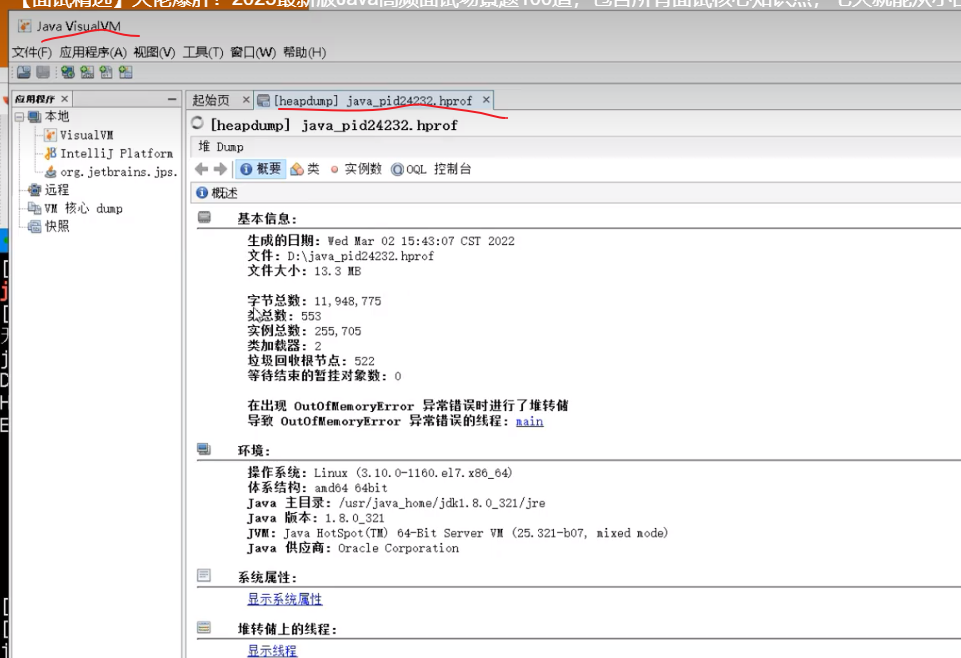Click the Save toolbar icon

point(43,72)
